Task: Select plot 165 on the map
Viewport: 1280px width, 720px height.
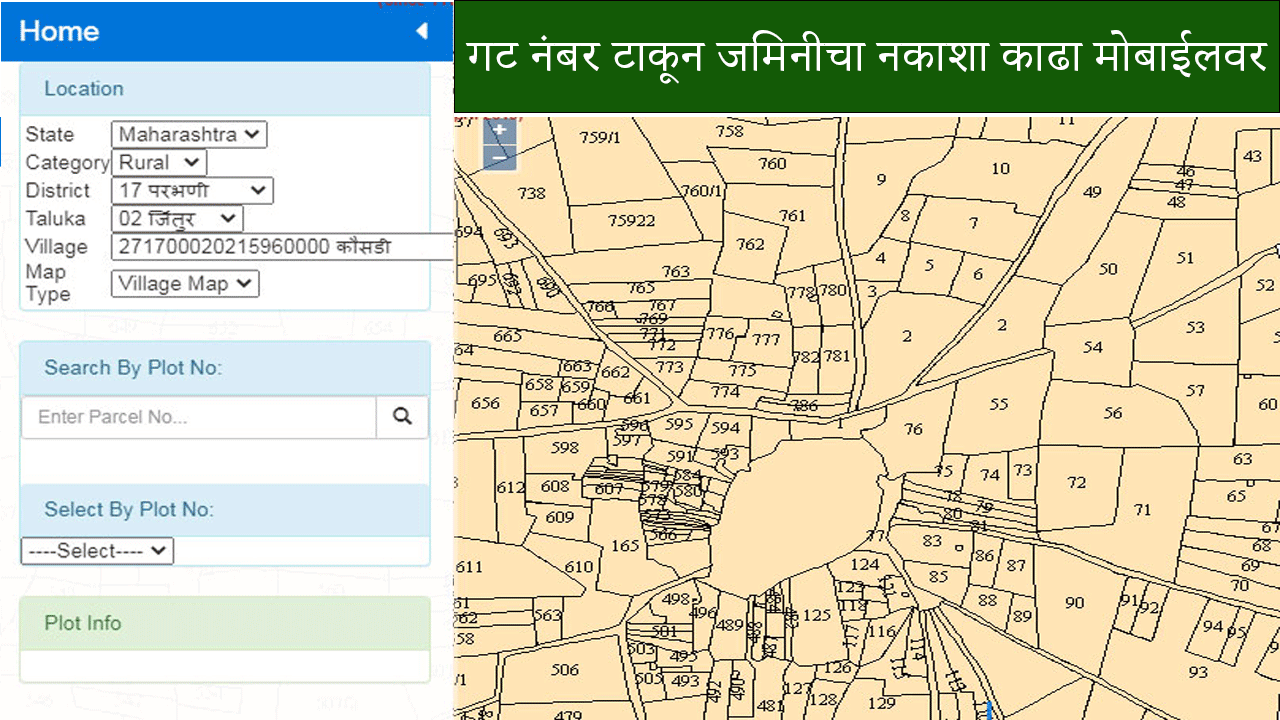Action: point(625,546)
